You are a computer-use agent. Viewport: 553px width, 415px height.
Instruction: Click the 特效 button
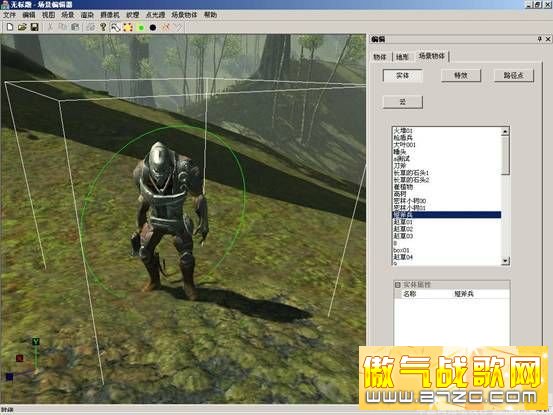coord(461,75)
